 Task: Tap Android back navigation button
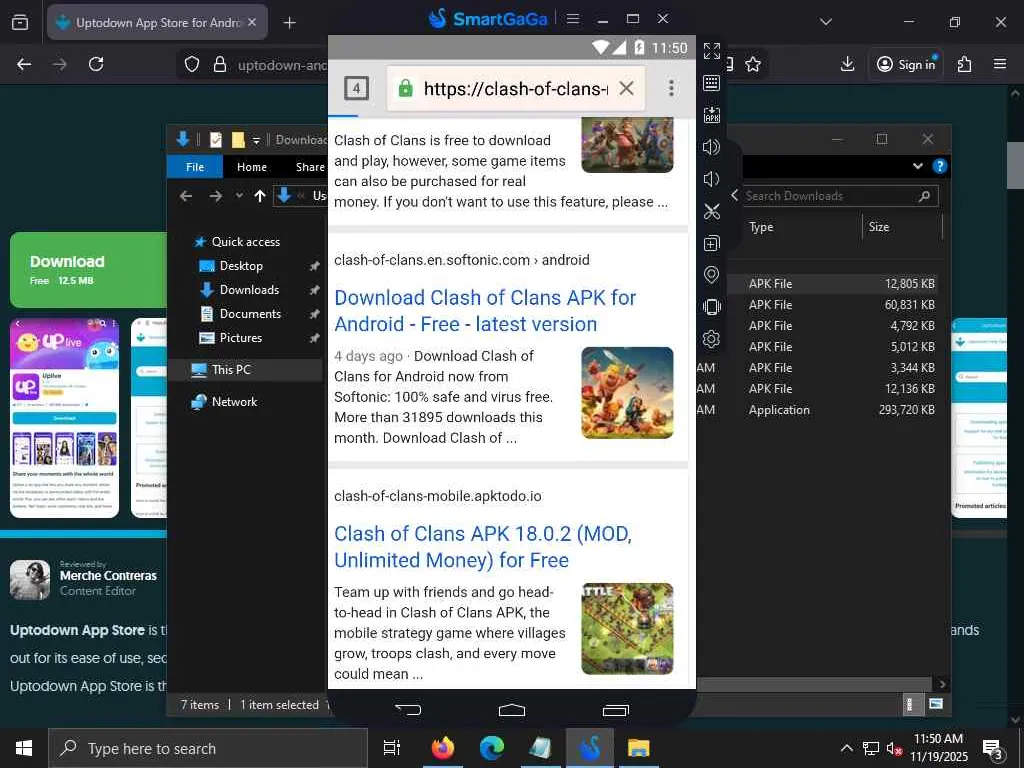(408, 709)
